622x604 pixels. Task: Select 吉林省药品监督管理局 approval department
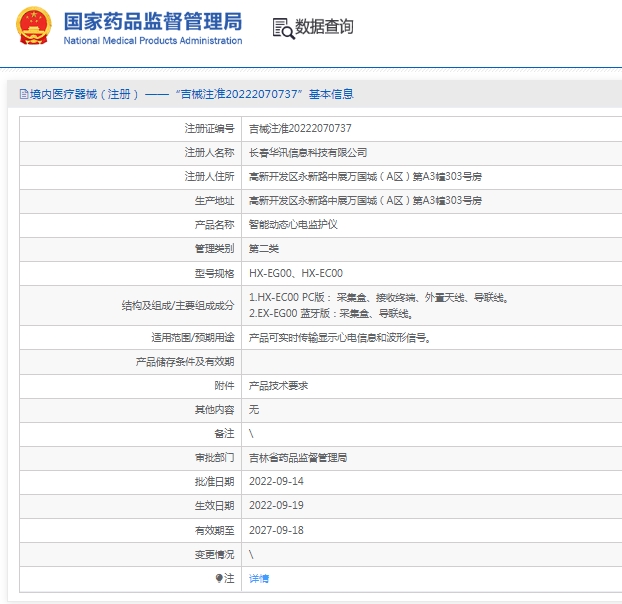(298, 458)
